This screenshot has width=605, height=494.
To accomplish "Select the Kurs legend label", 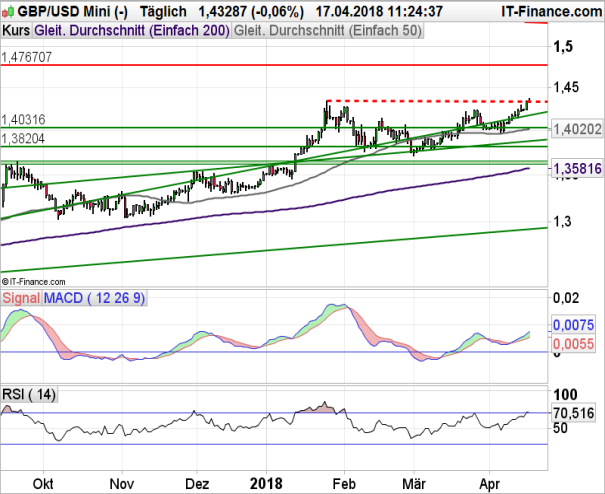I will pos(16,30).
